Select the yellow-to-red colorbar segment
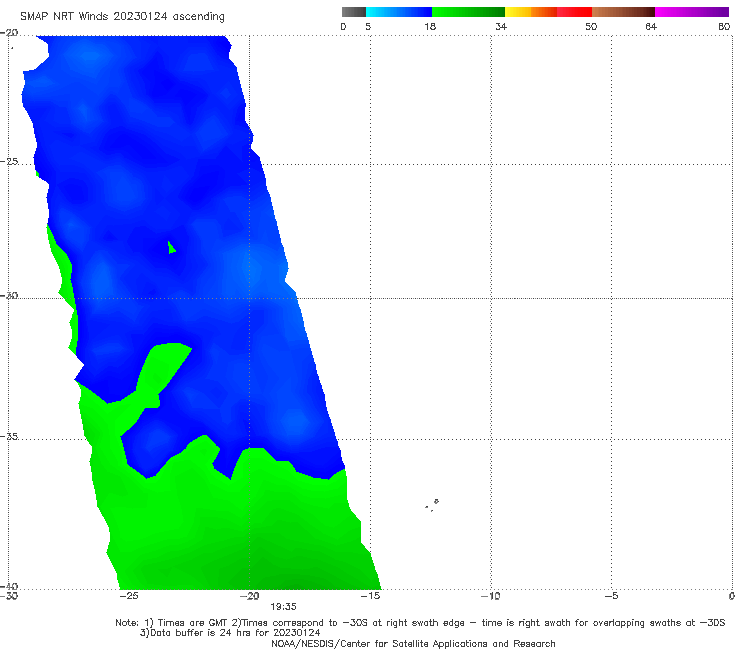The width and height of the screenshot is (740, 650). click(x=548, y=12)
